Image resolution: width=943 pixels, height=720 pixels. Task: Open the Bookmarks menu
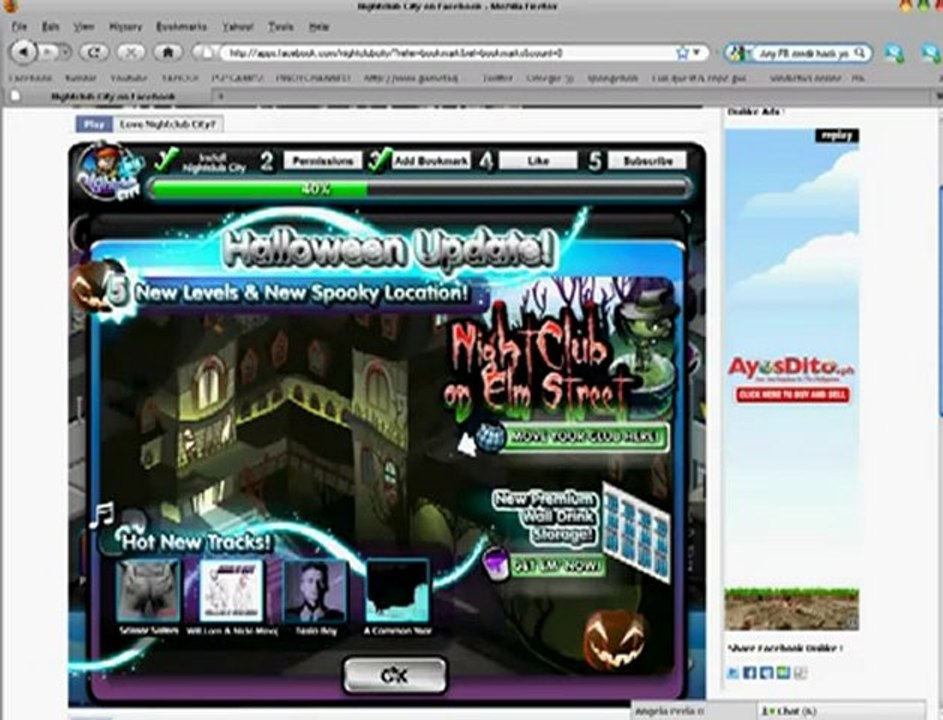[181, 27]
